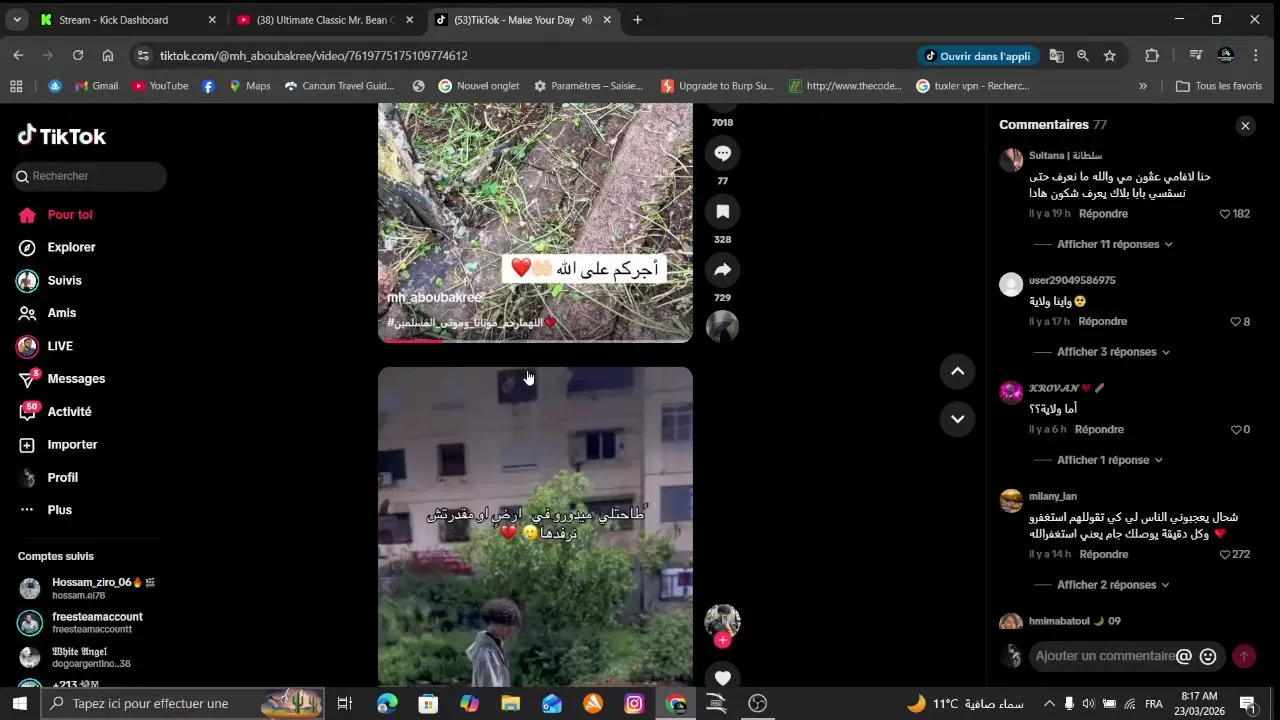The height and width of the screenshot is (720, 1280).
Task: Close the Commentaires panel
Action: [1245, 125]
